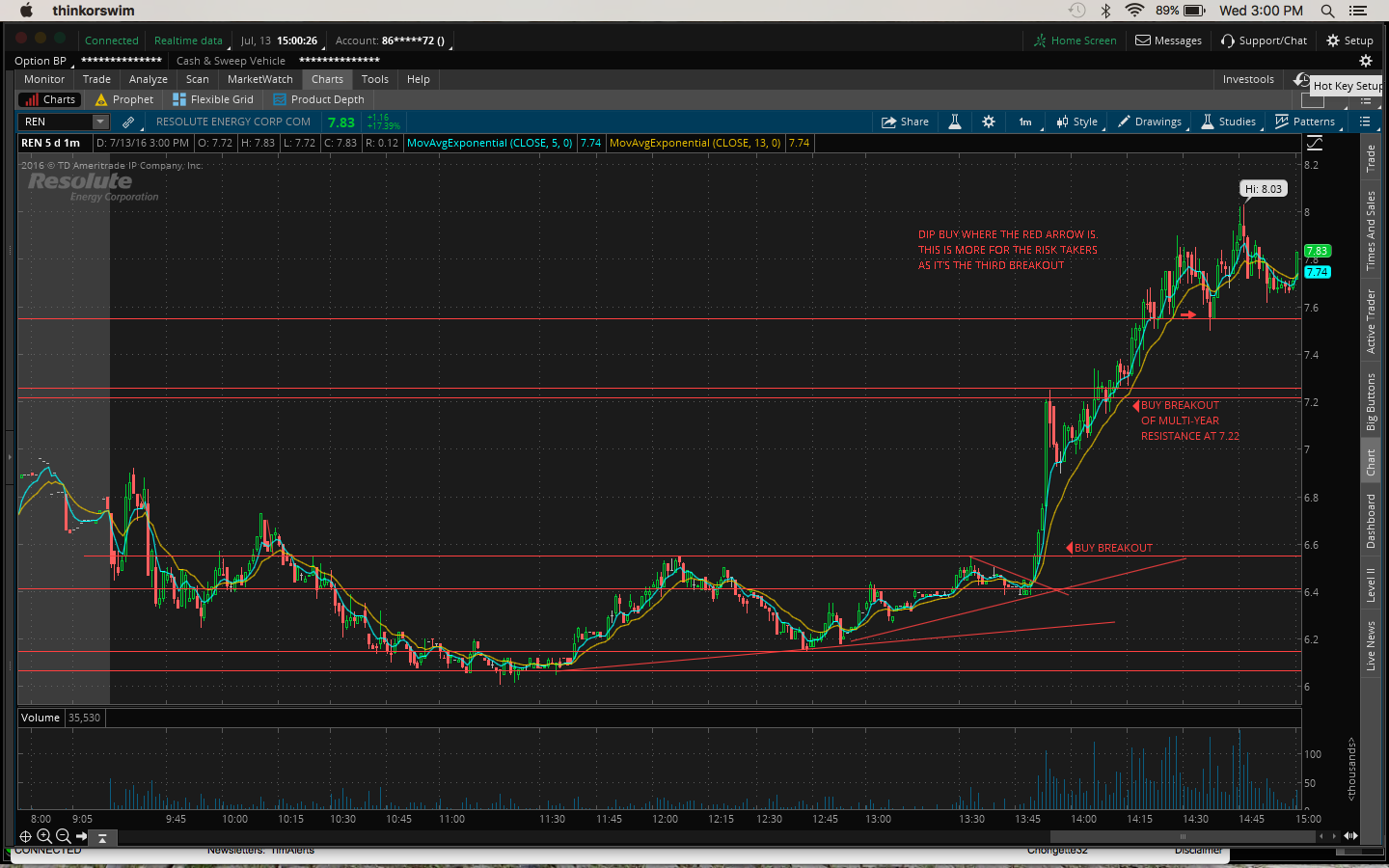Zoom in using the magnifier plus icon

click(44, 836)
